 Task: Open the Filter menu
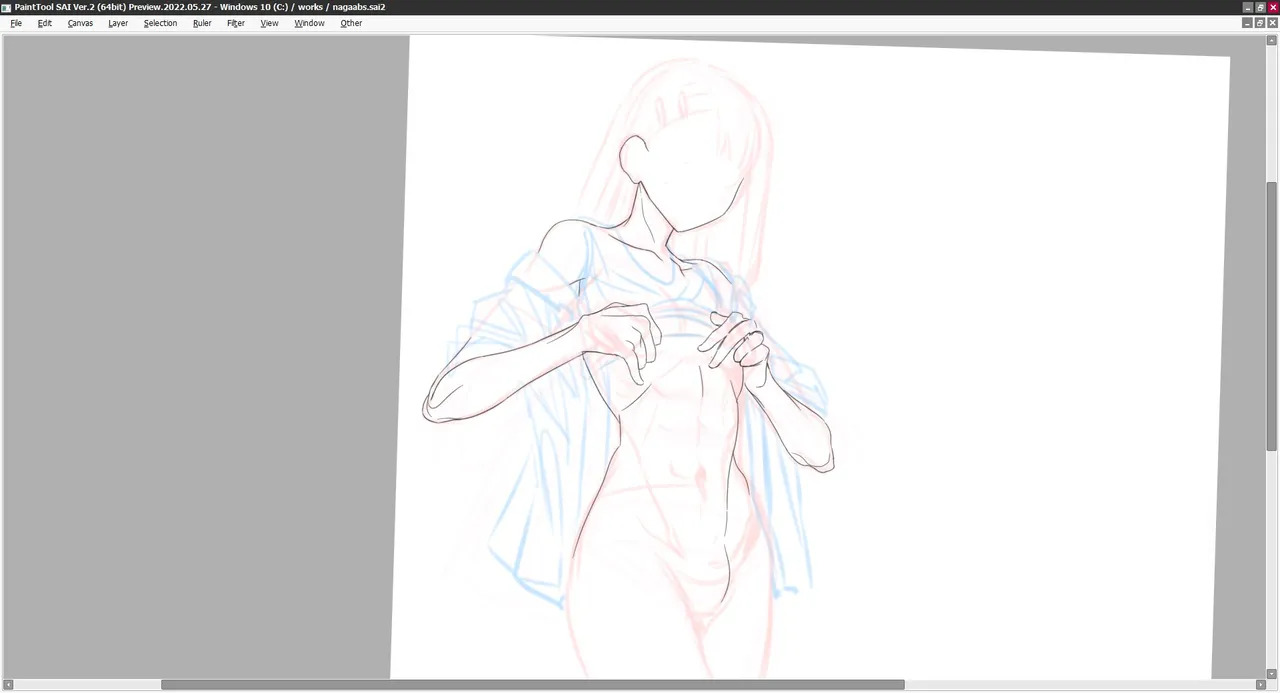[236, 23]
